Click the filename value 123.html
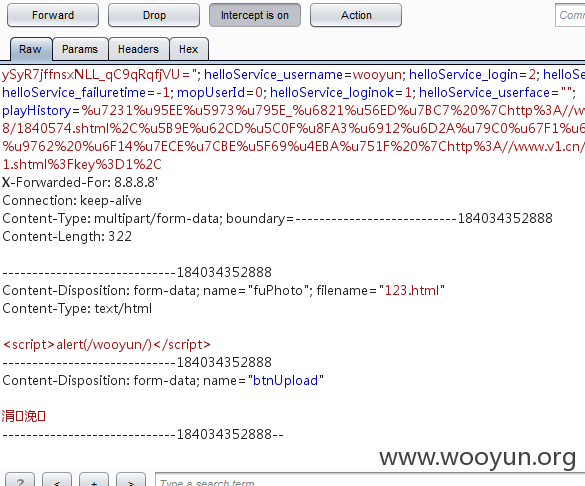The width and height of the screenshot is (585, 486). tap(412, 291)
